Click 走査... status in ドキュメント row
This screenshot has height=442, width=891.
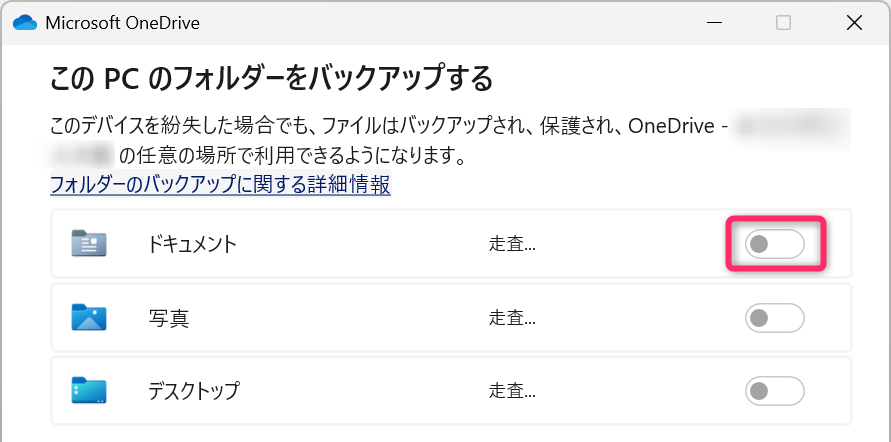(512, 243)
